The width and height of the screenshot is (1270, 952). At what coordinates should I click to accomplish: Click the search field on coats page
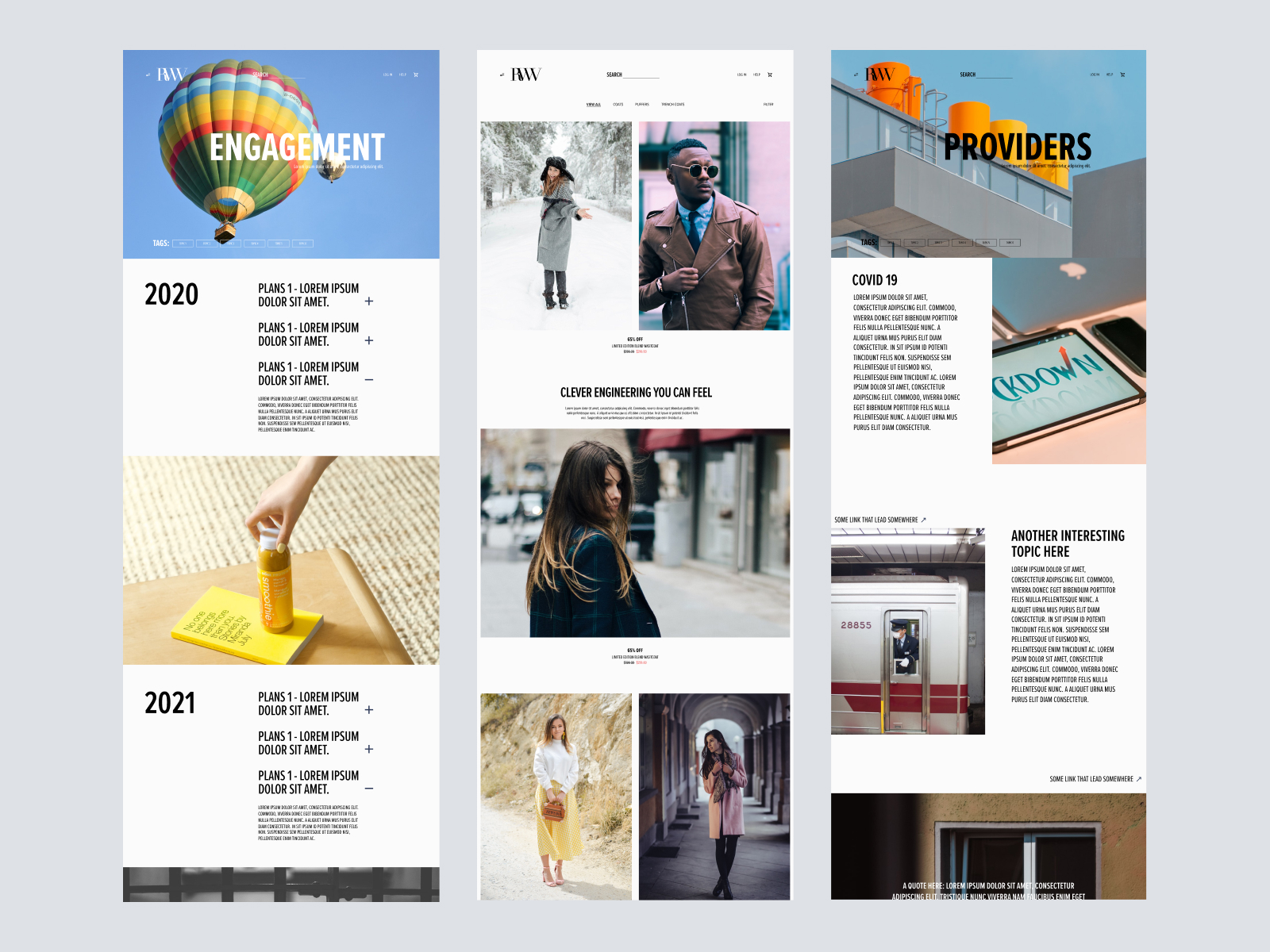pyautogui.click(x=641, y=75)
